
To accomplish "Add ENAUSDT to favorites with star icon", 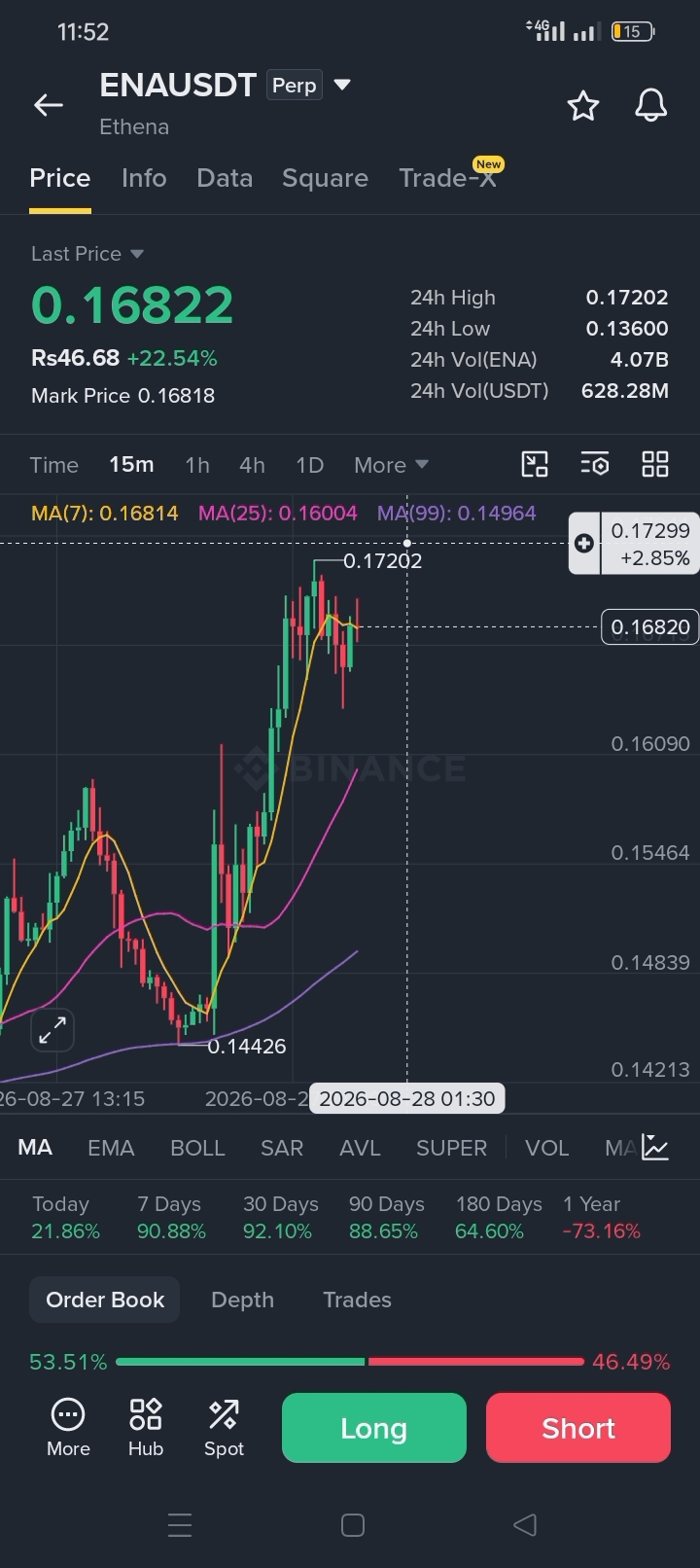I will (583, 105).
